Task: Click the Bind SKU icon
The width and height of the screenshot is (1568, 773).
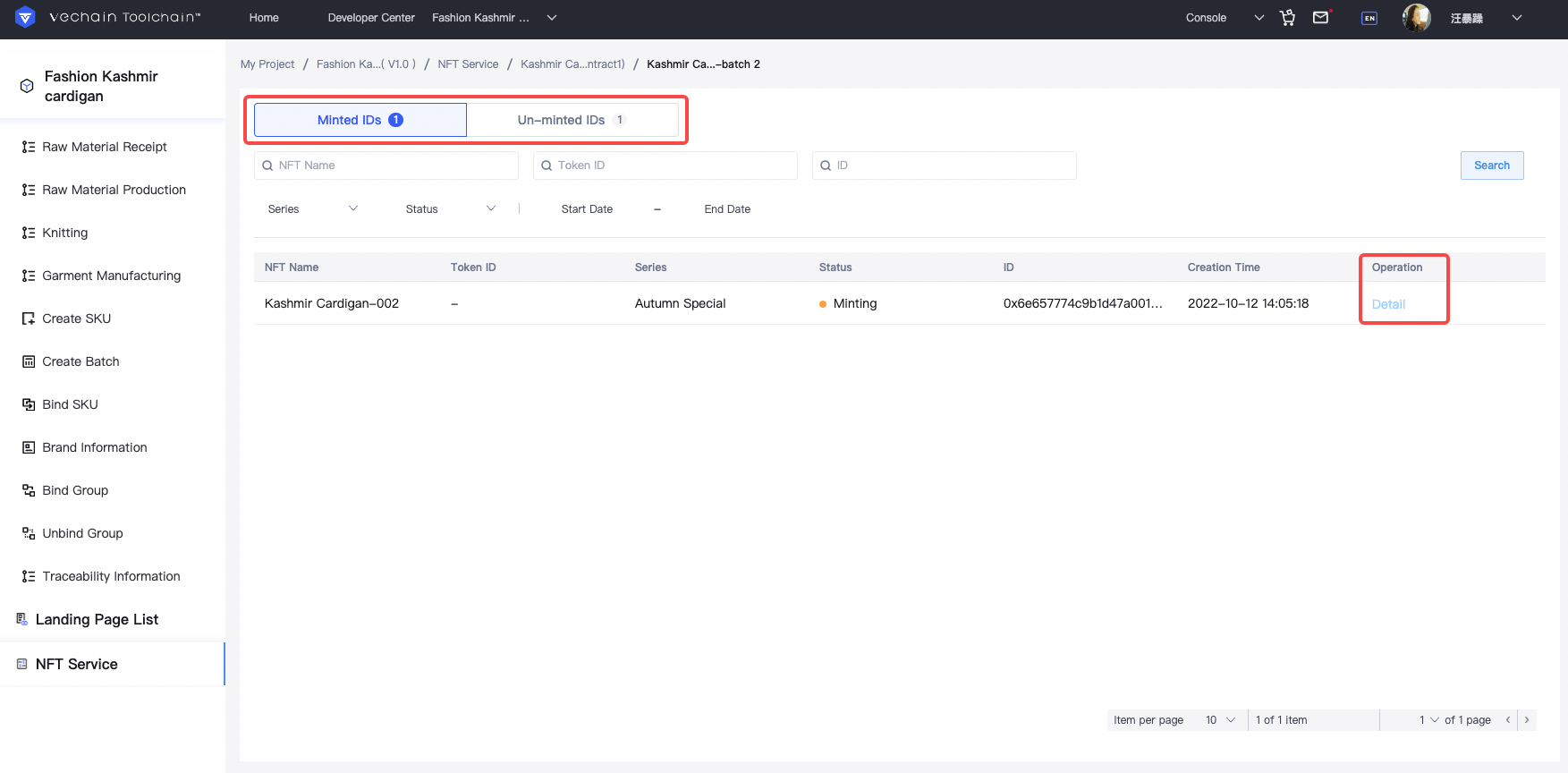Action: point(29,404)
